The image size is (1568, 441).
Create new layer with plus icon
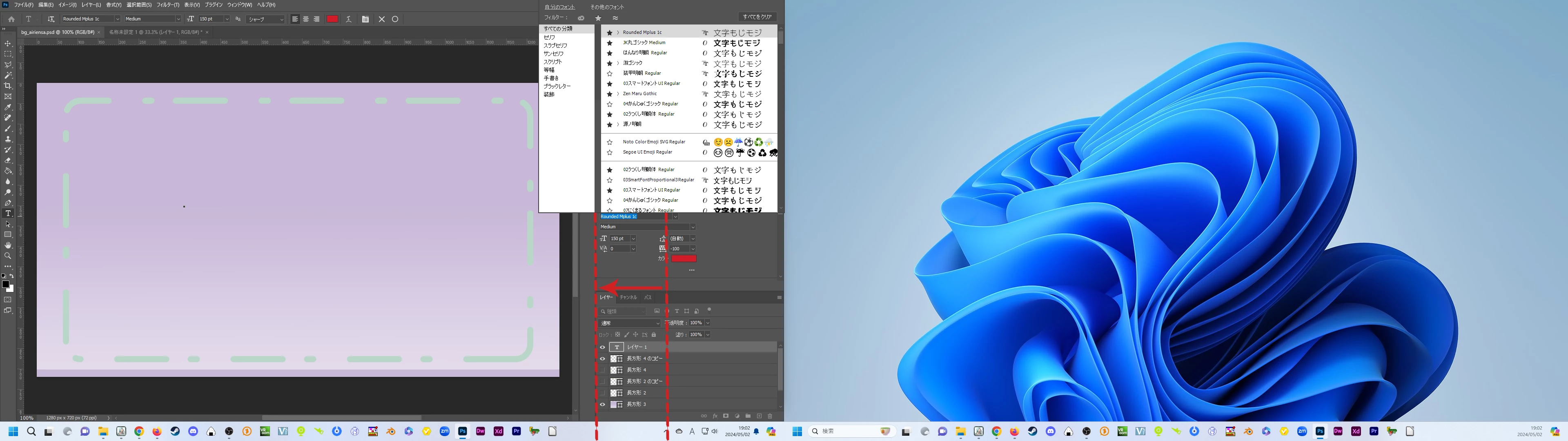759,416
